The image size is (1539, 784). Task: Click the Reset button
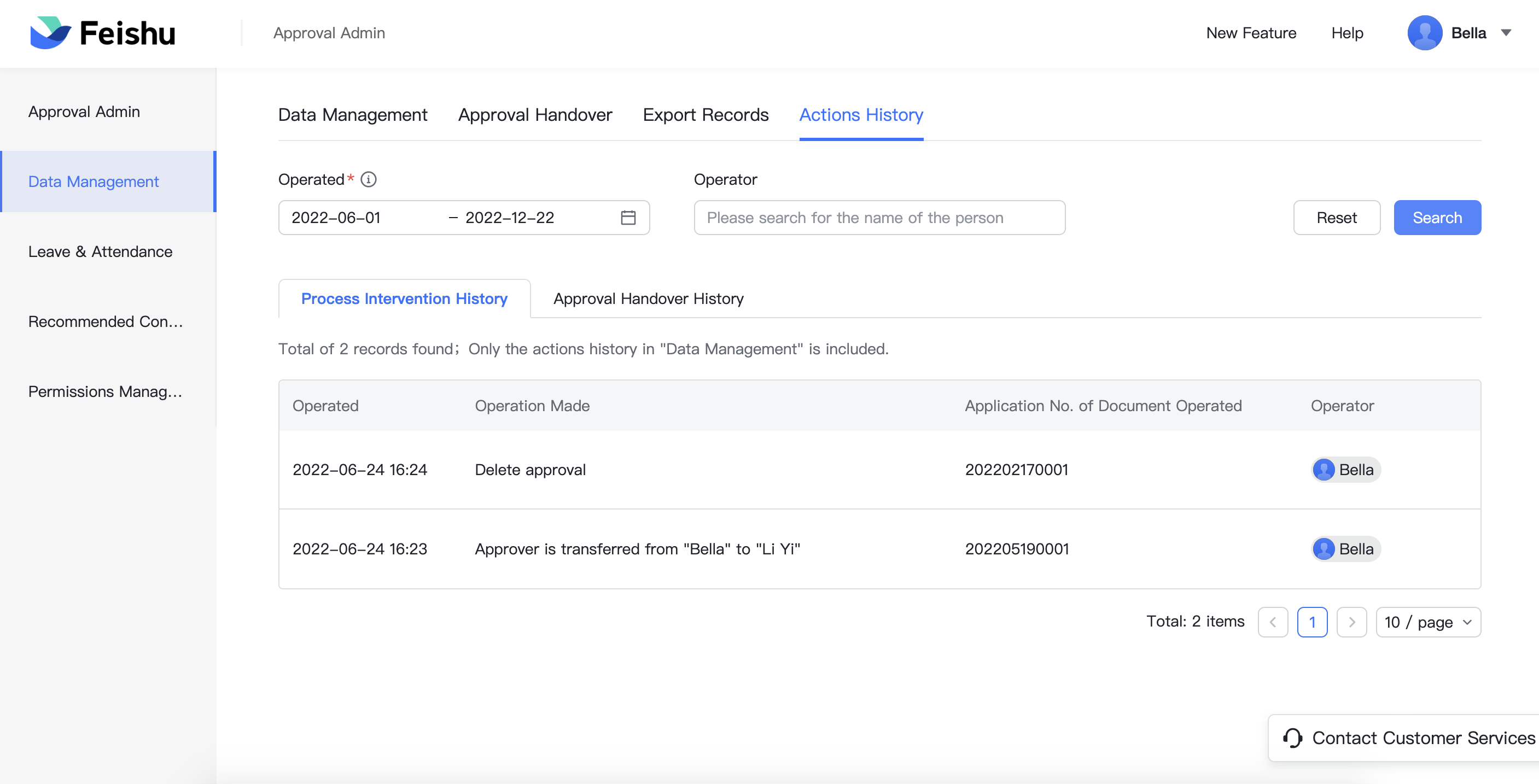pyautogui.click(x=1336, y=218)
